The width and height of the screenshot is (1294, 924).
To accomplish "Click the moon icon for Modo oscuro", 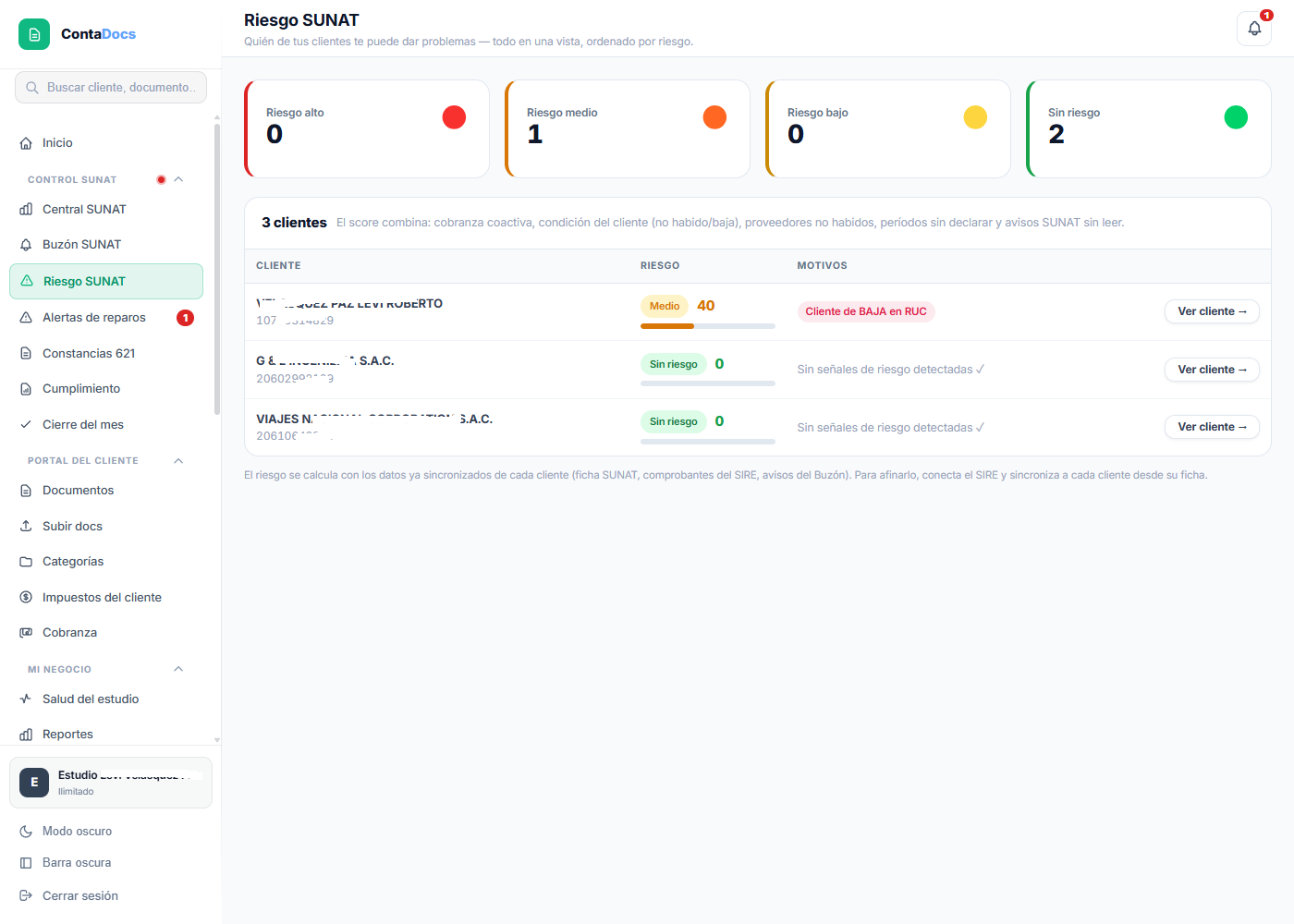I will 26,832.
